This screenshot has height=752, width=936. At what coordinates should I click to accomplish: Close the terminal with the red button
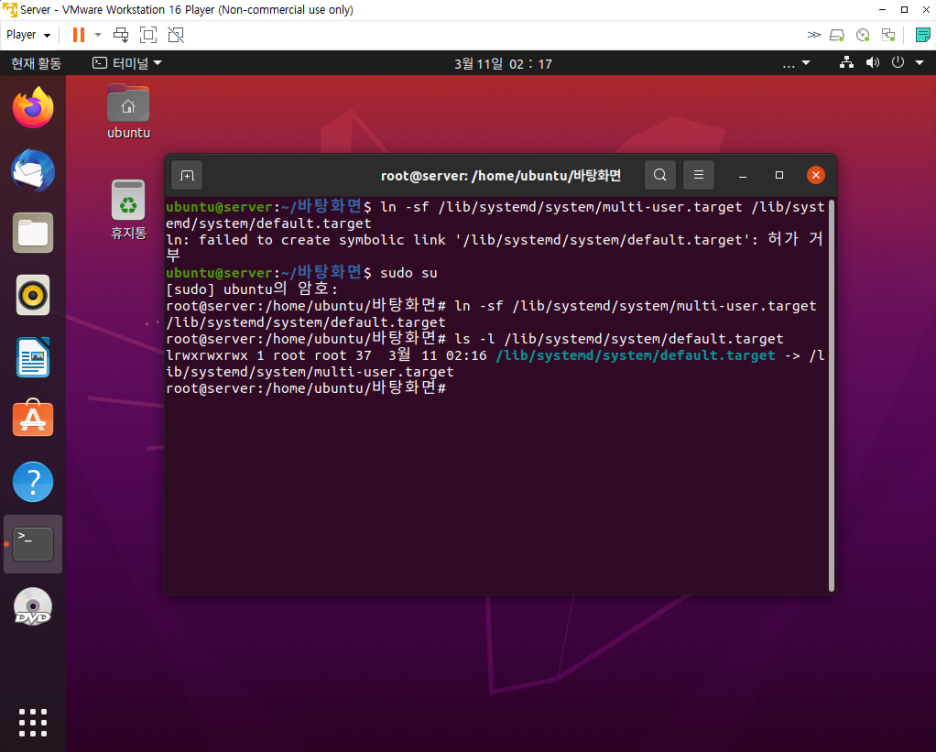pyautogui.click(x=816, y=175)
